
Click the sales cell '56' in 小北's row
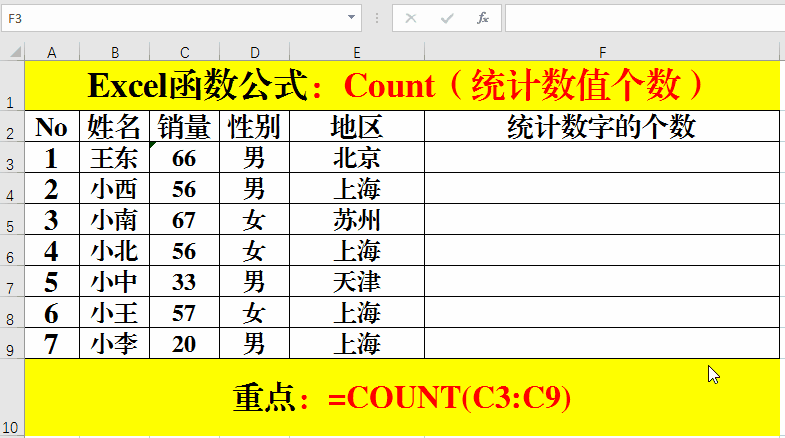[185, 250]
